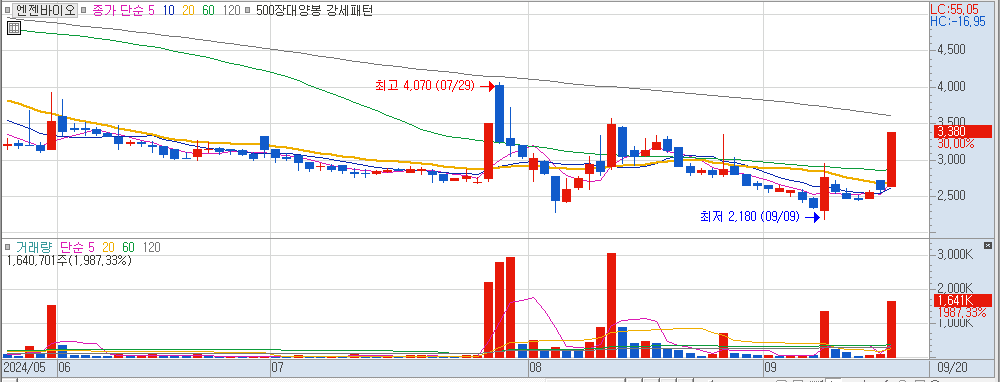This screenshot has width=1000, height=382.
Task: Select the tall blue candle at the 4,070 high
Action: [x=499, y=113]
